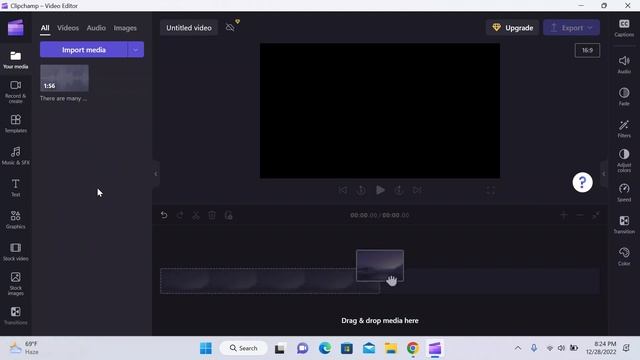Open Music & SFX library
Screen dimensions: 640x360
tap(16, 156)
